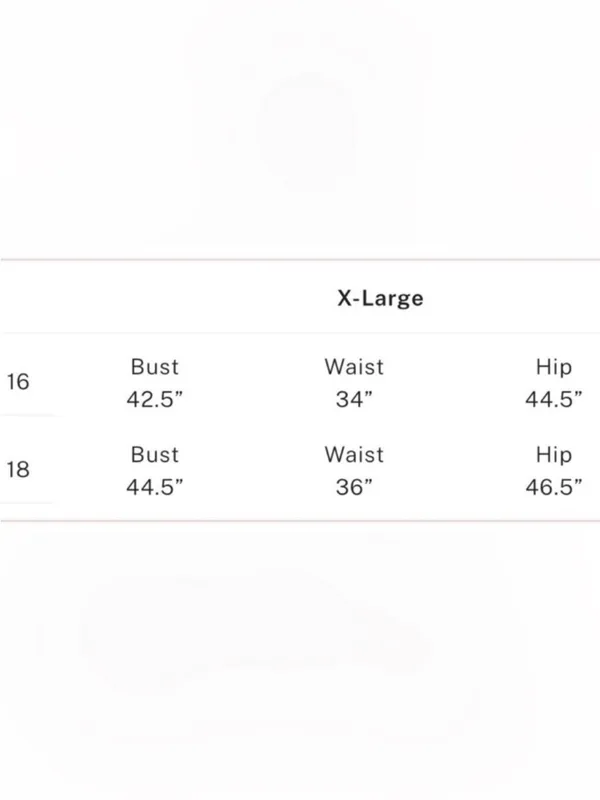
Task: Select the Bust label in size 18 row
Action: 155,455
